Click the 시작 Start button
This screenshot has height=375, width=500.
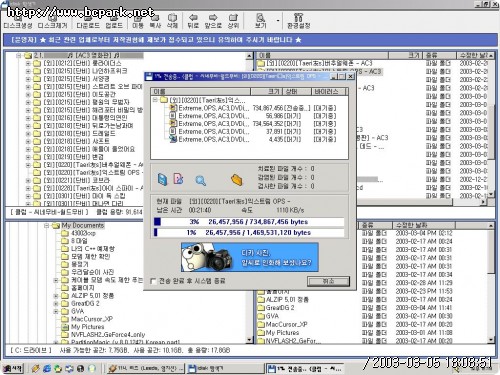tap(13, 368)
